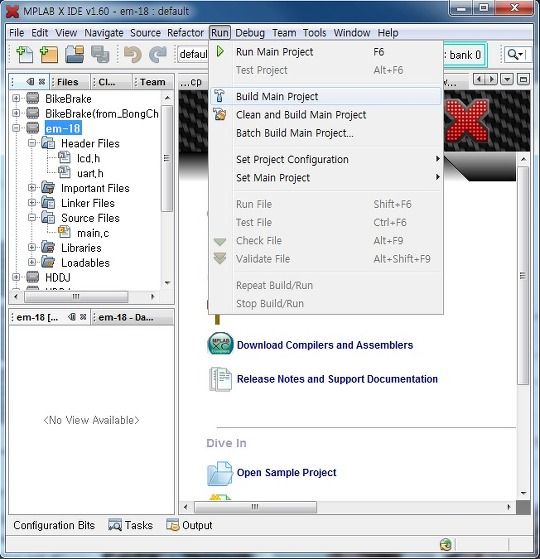This screenshot has width=540, height=559.
Task: Click the green Run arrow icon in menu
Action: pos(220,51)
